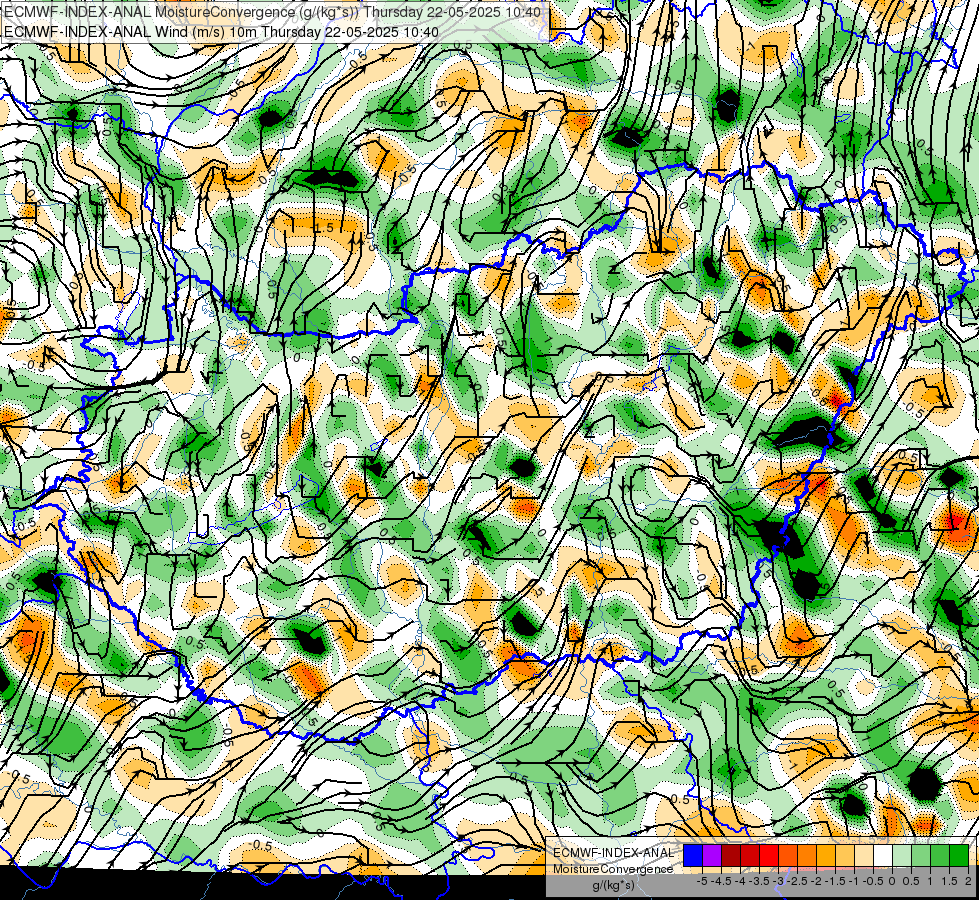Click the -1.5 contour label on the map
979x900 pixels.
click(324, 228)
